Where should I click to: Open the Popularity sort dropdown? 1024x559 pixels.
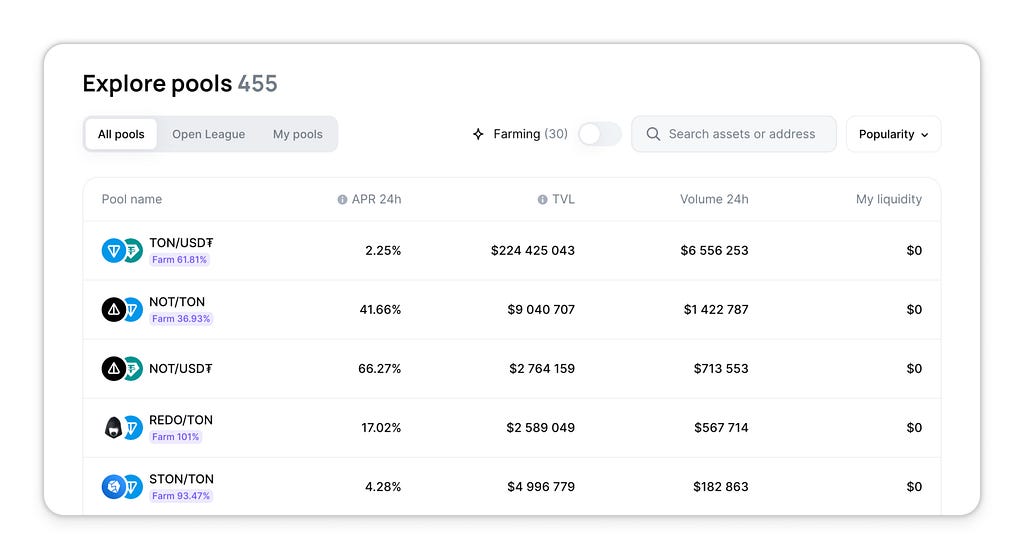(893, 135)
